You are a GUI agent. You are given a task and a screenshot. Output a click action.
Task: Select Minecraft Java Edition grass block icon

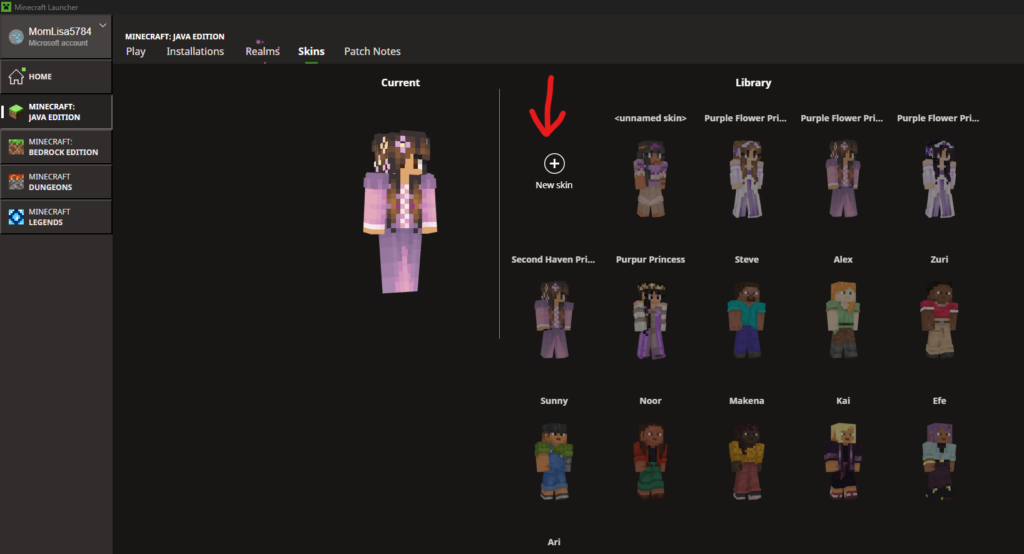[x=16, y=112]
